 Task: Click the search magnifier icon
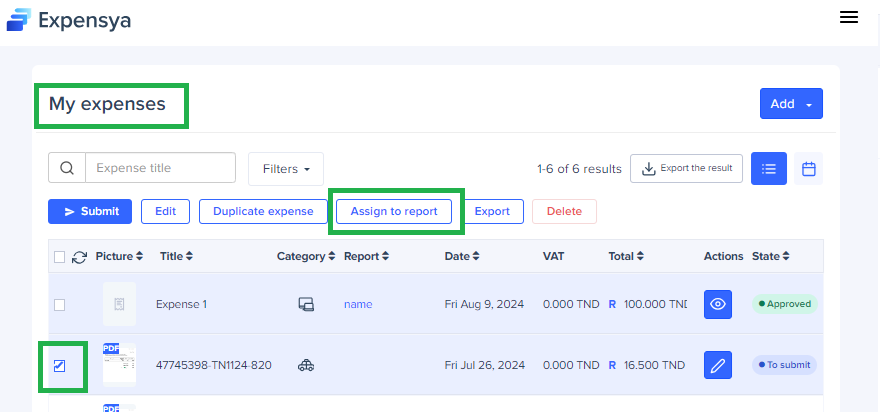[x=67, y=168]
